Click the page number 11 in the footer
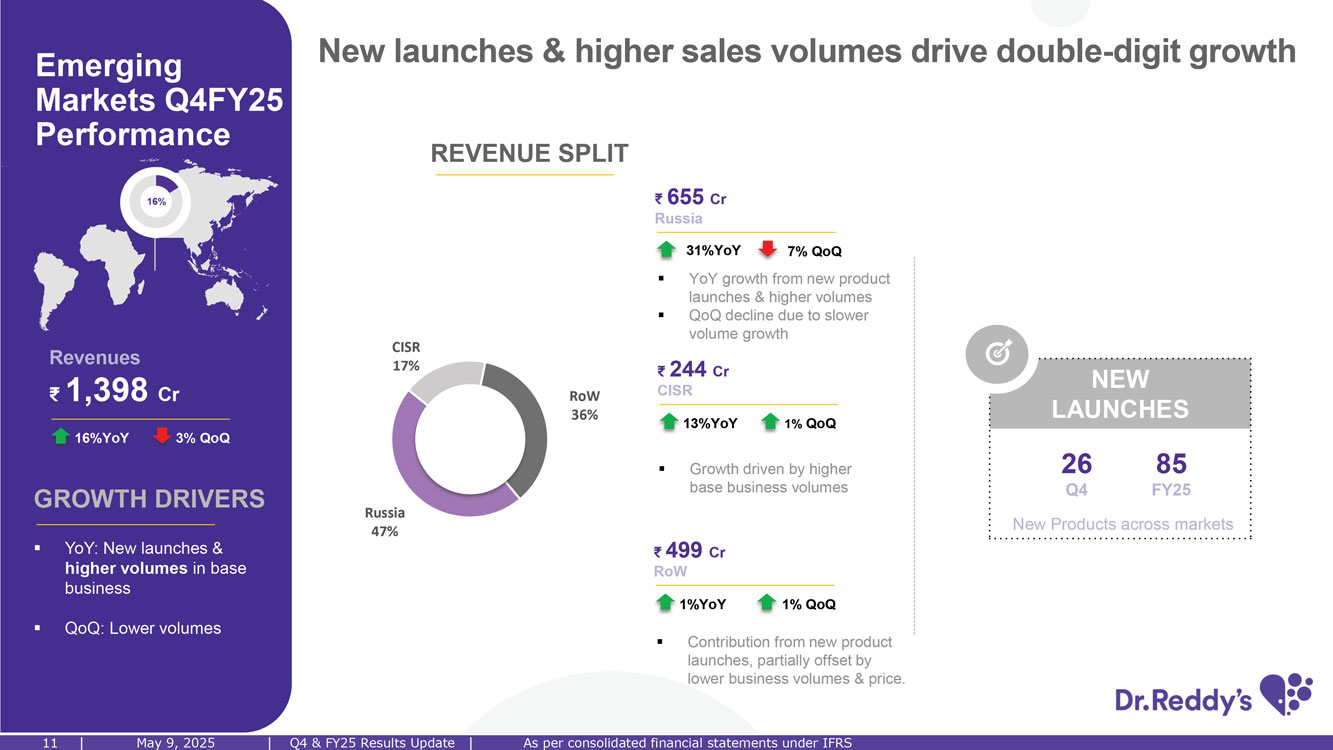The height and width of the screenshot is (750, 1333). pyautogui.click(x=49, y=742)
